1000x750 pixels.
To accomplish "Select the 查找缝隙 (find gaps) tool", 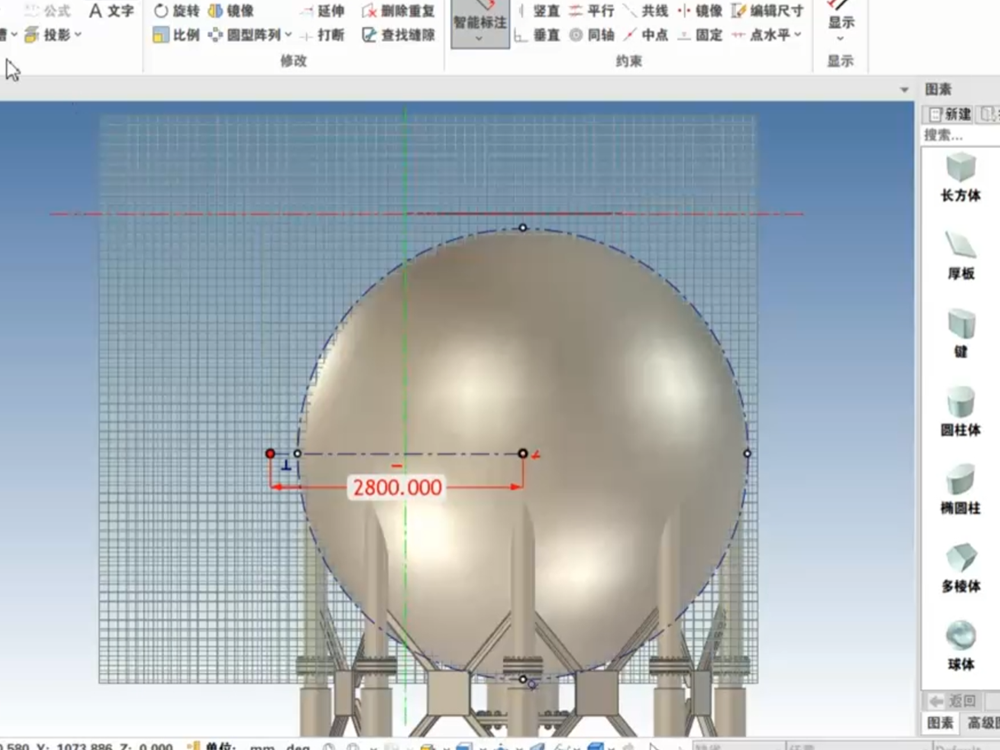I will click(x=398, y=35).
